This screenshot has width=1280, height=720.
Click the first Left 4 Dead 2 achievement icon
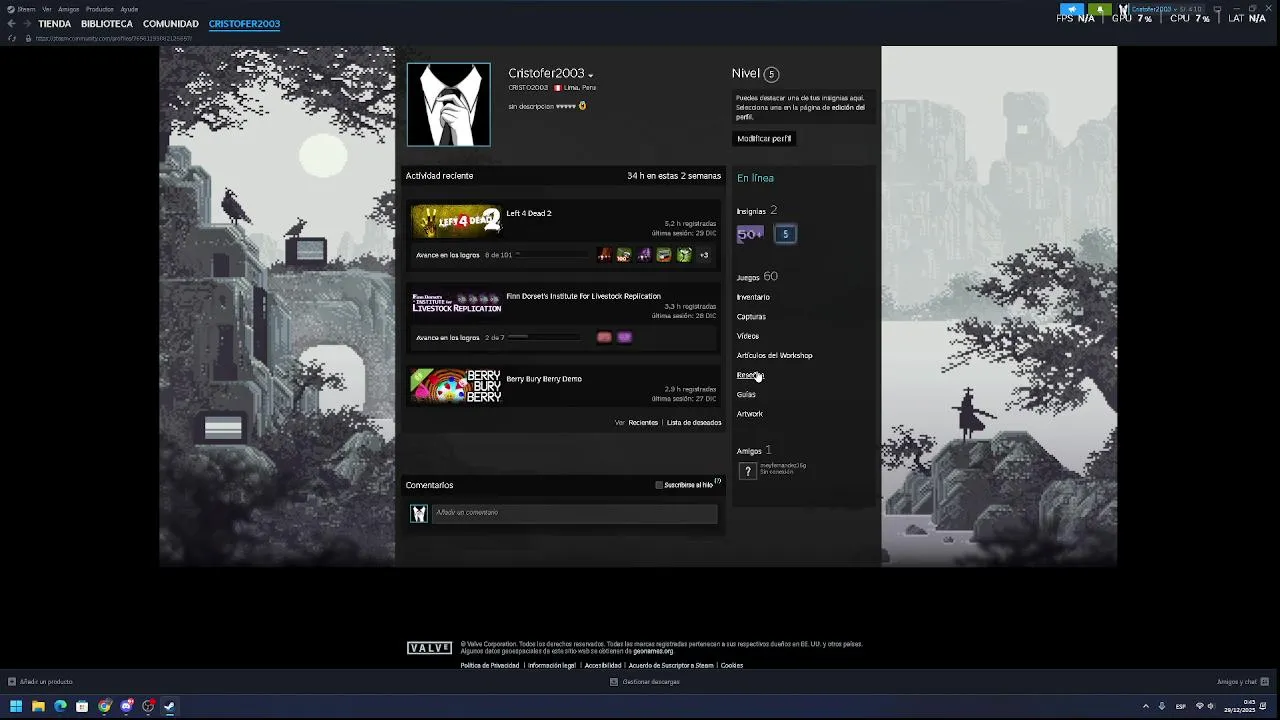point(604,255)
